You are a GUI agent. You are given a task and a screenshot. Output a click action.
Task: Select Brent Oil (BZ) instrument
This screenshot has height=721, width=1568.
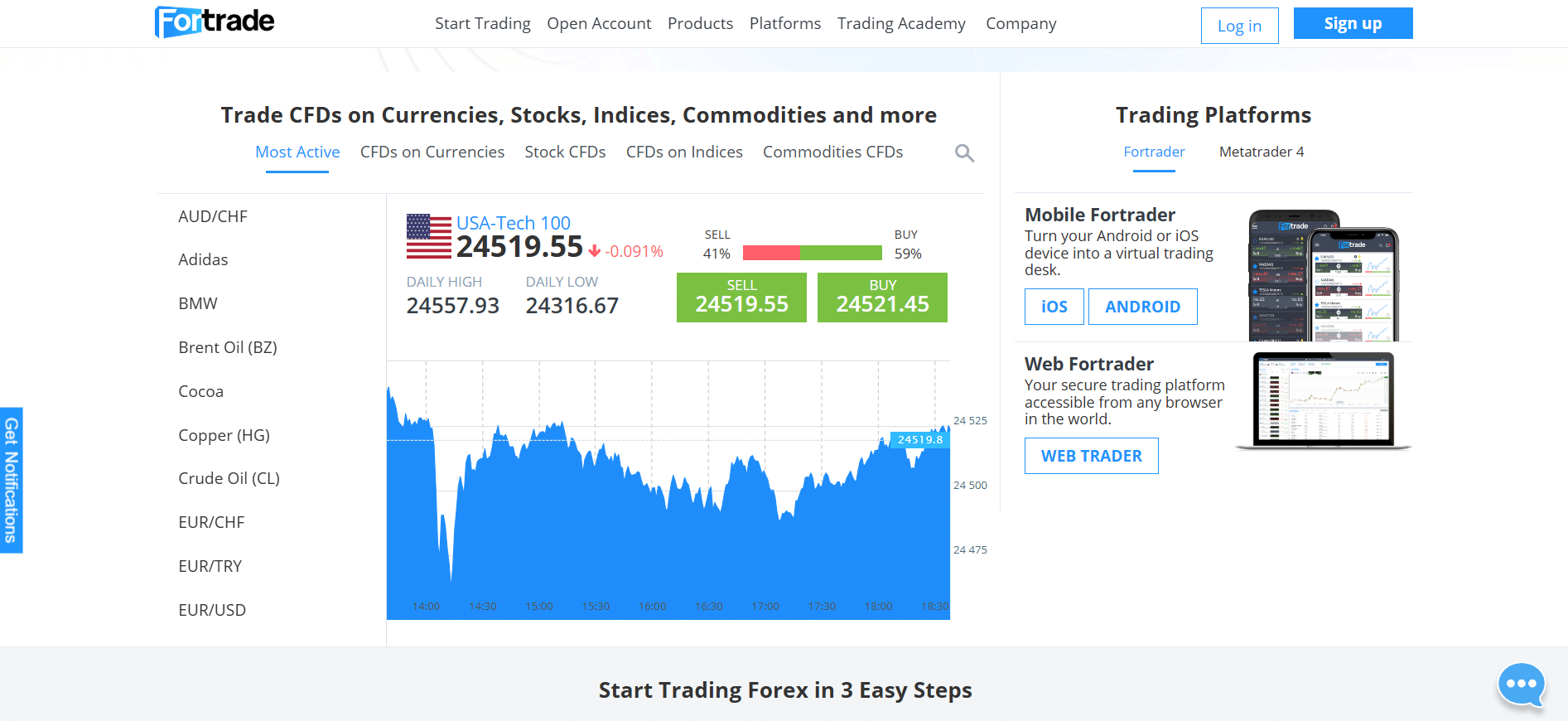click(228, 347)
